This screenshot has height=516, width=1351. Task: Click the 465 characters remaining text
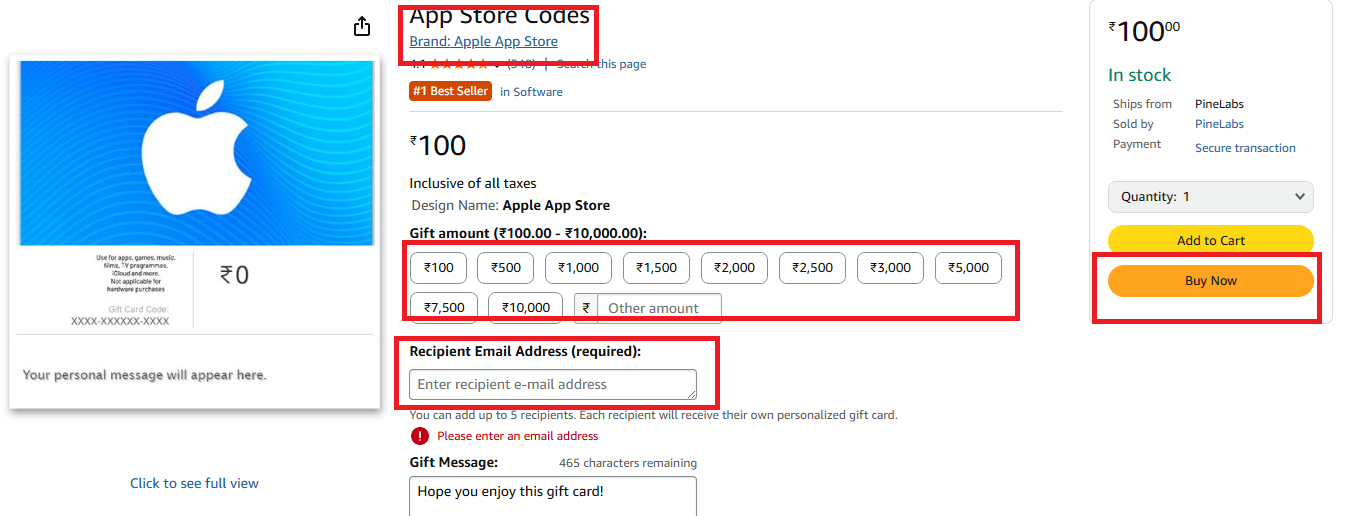[x=628, y=463]
